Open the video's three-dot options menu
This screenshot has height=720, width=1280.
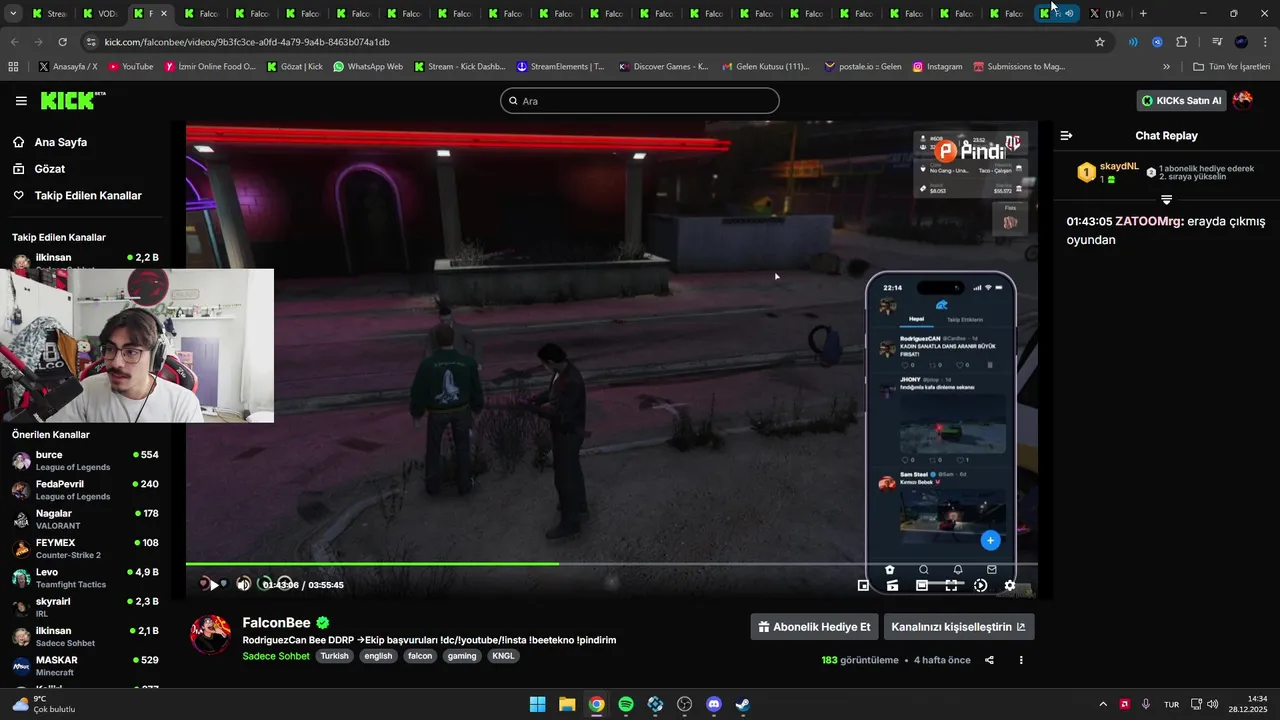point(1021,660)
